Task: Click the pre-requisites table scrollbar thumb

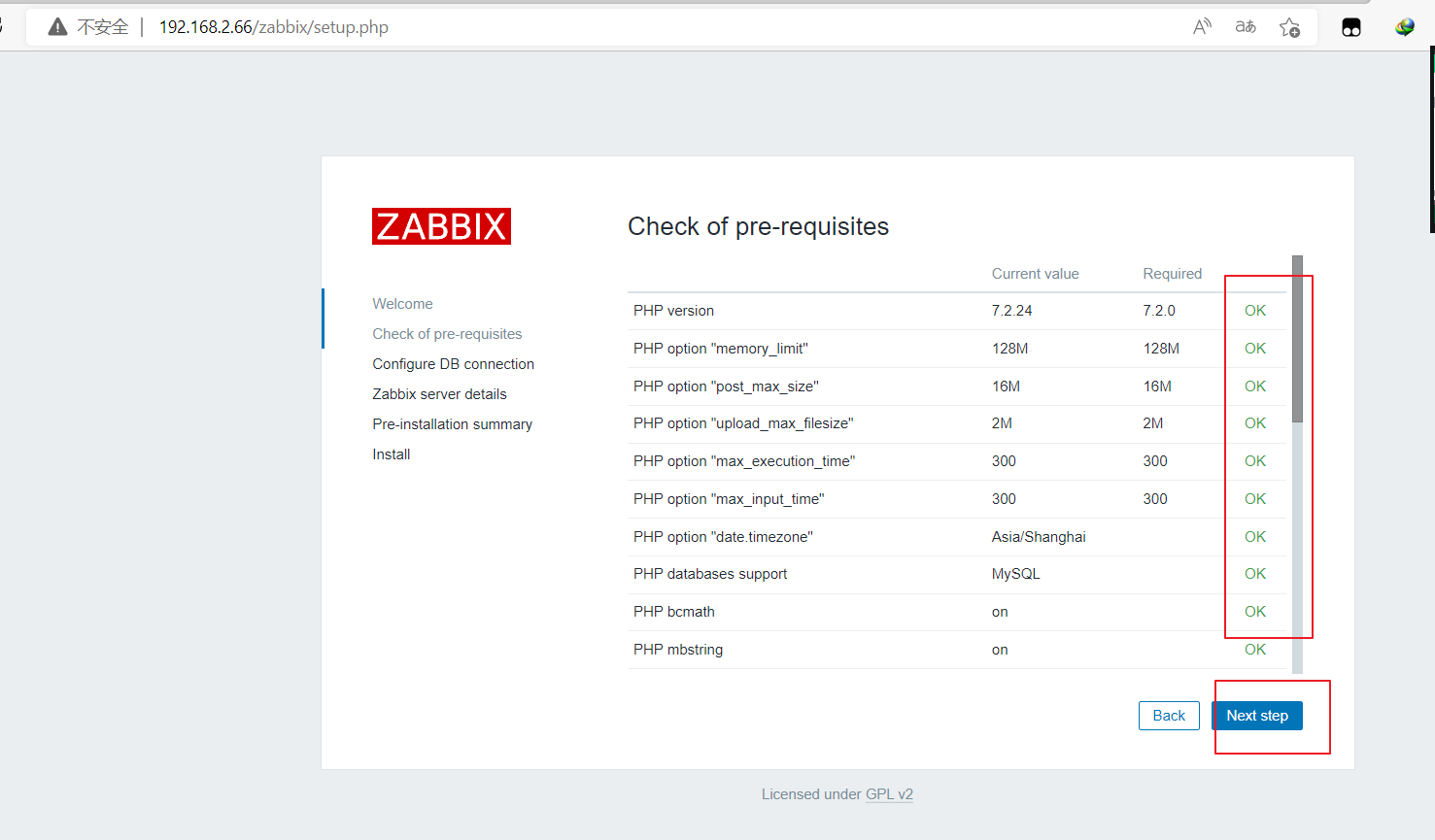Action: 1297,339
